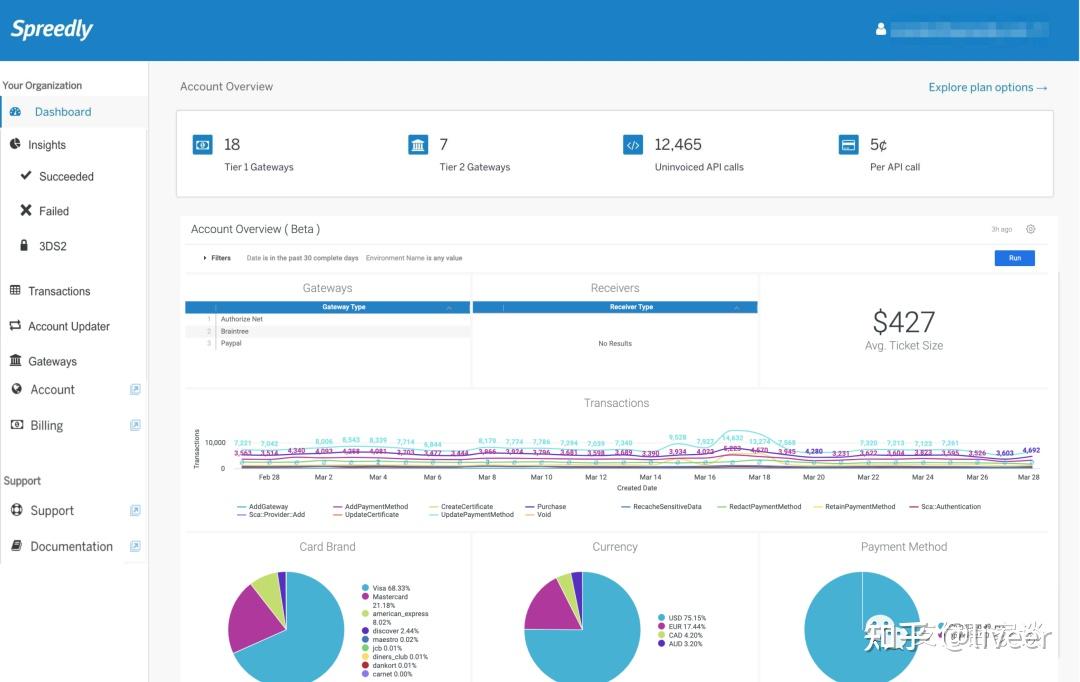
Task: Click the Per API call card icon
Action: pyautogui.click(x=849, y=145)
